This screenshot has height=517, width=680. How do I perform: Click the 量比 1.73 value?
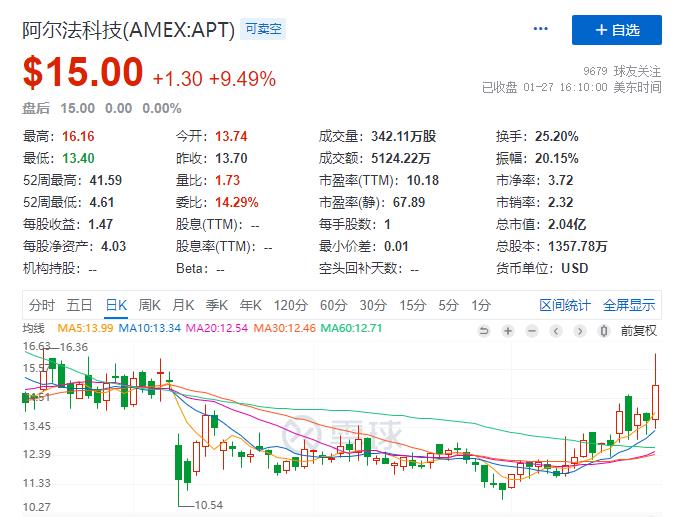(227, 180)
